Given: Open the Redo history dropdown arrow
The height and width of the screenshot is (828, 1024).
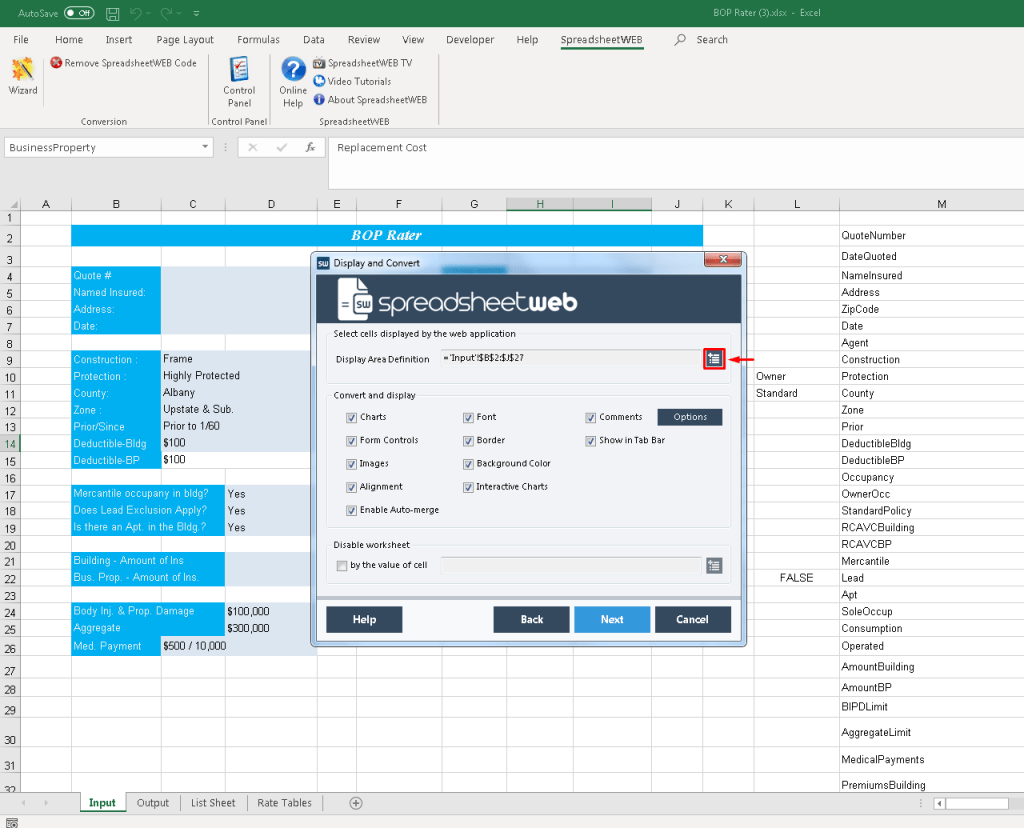Looking at the screenshot, I should (x=180, y=13).
